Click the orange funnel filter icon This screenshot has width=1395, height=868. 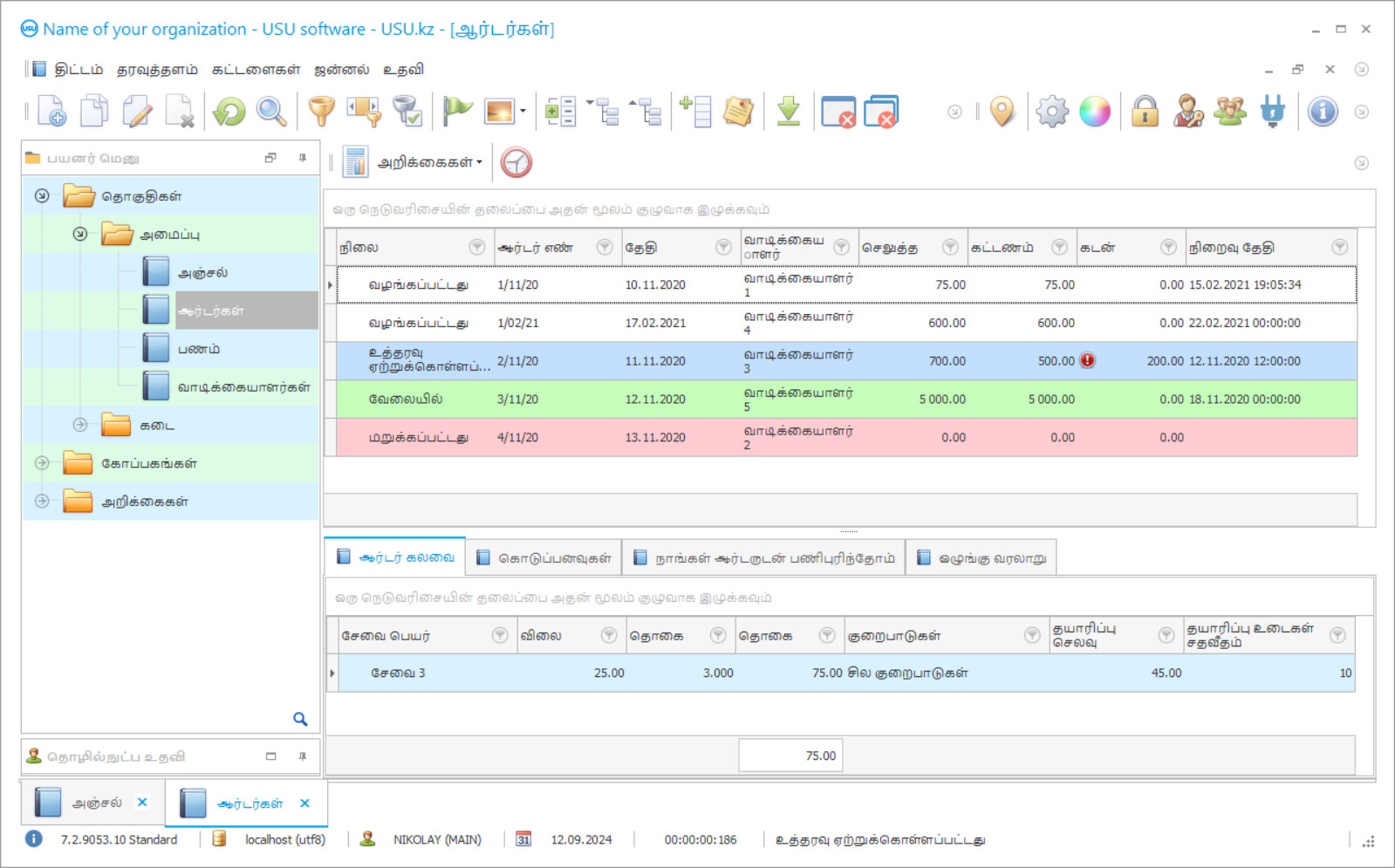coord(322,112)
